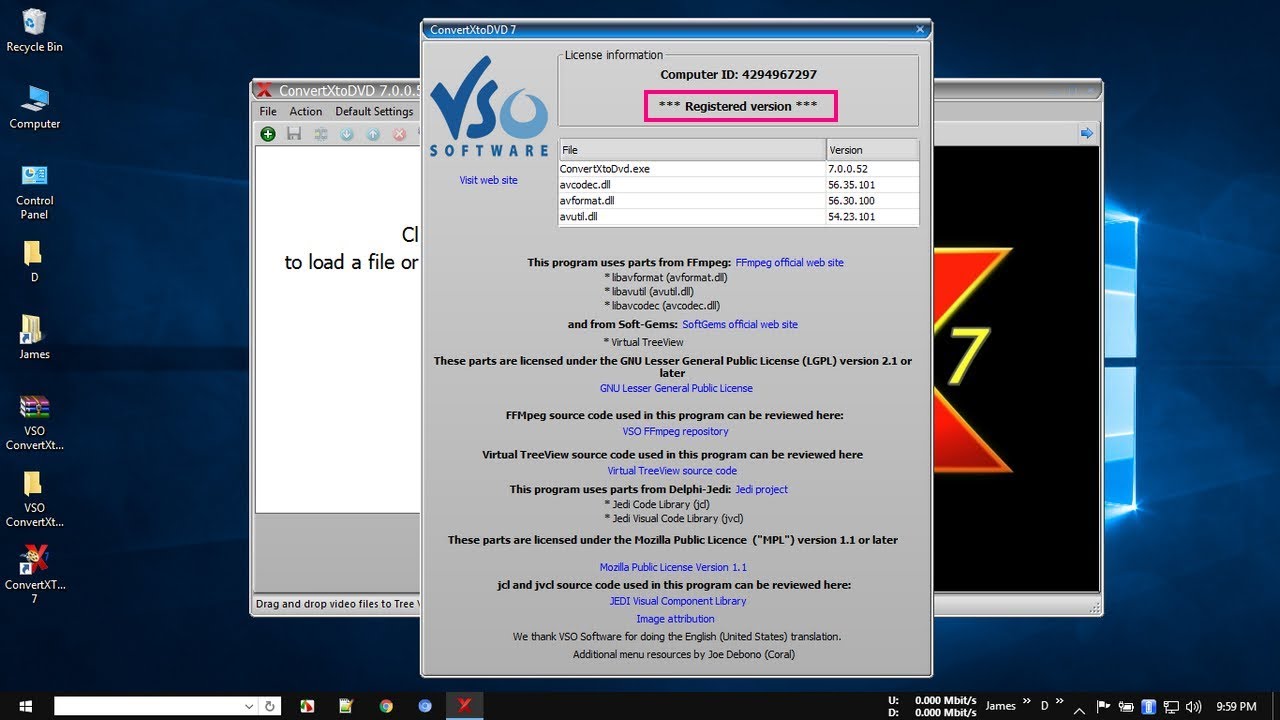Open FFmpeg official web site link
This screenshot has width=1280, height=720.
[x=789, y=262]
